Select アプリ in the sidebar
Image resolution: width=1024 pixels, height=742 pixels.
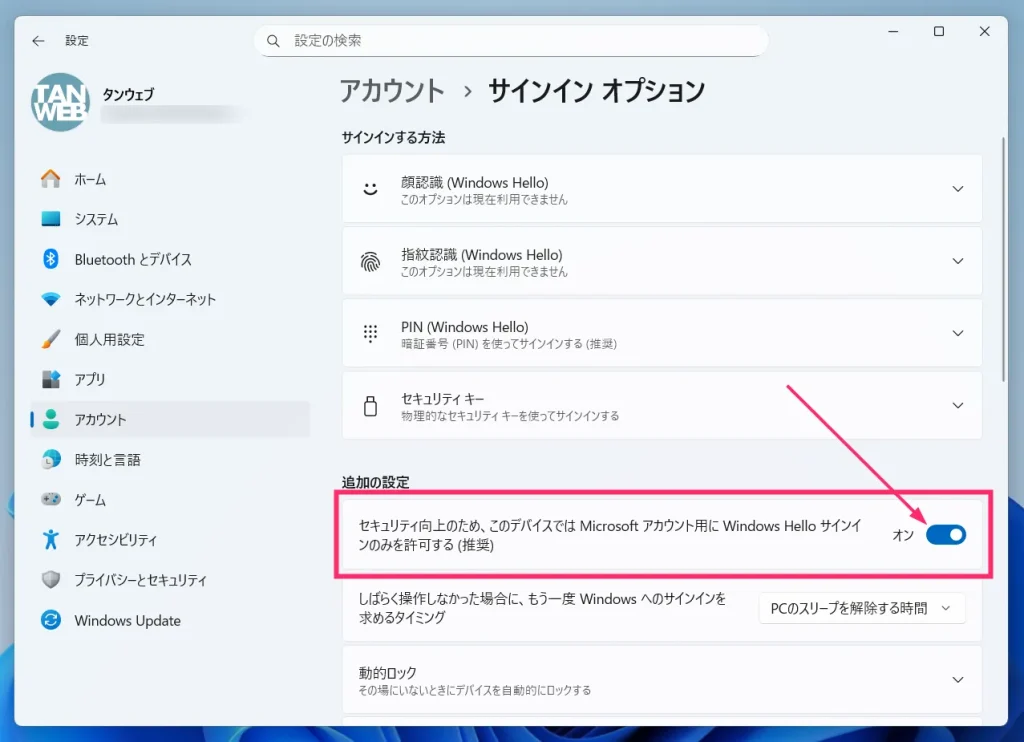(x=170, y=379)
